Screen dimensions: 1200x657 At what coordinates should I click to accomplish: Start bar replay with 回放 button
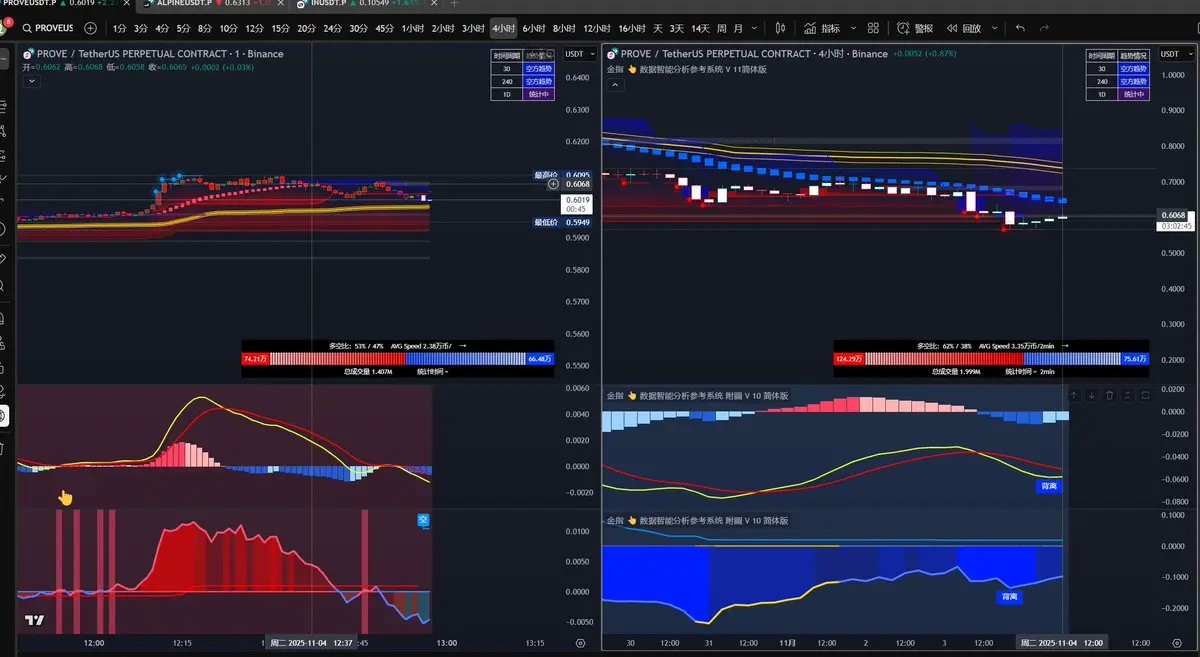965,28
